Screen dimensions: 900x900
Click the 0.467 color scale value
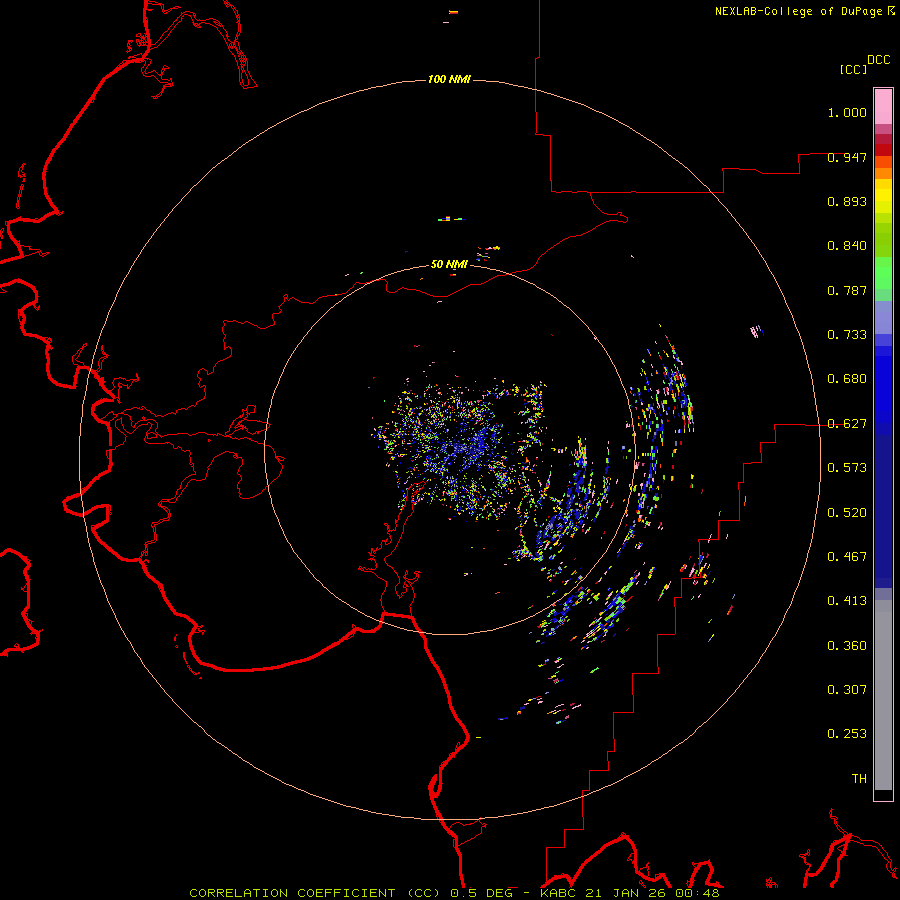click(x=847, y=557)
